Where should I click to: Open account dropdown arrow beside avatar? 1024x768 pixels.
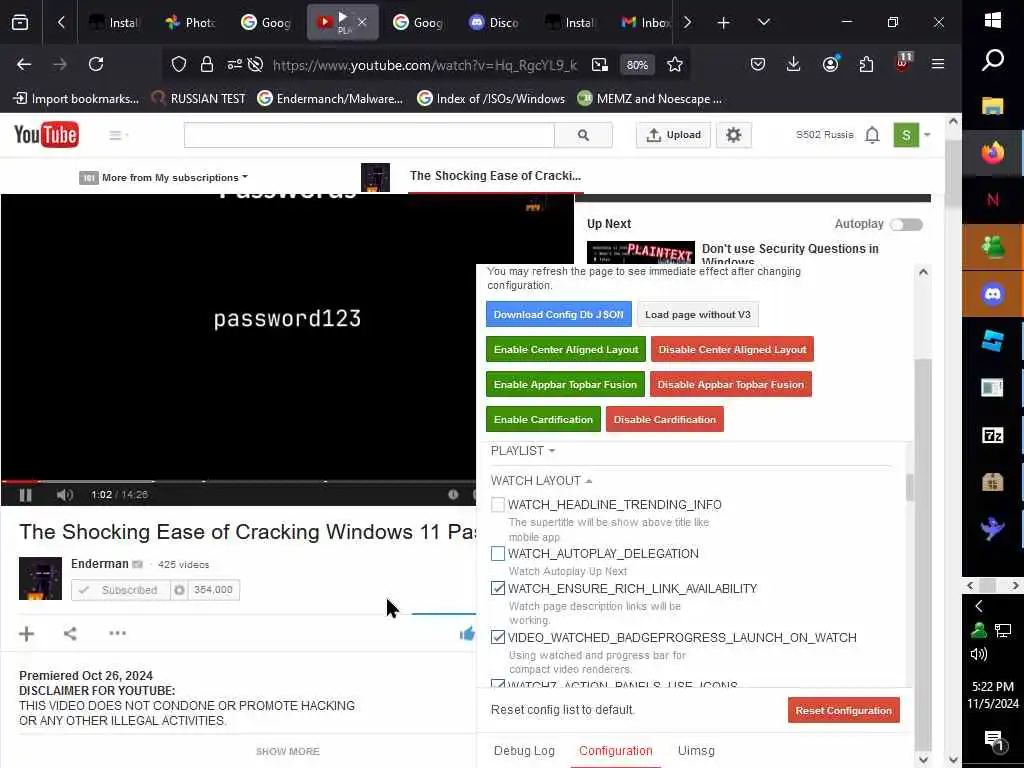tap(927, 135)
